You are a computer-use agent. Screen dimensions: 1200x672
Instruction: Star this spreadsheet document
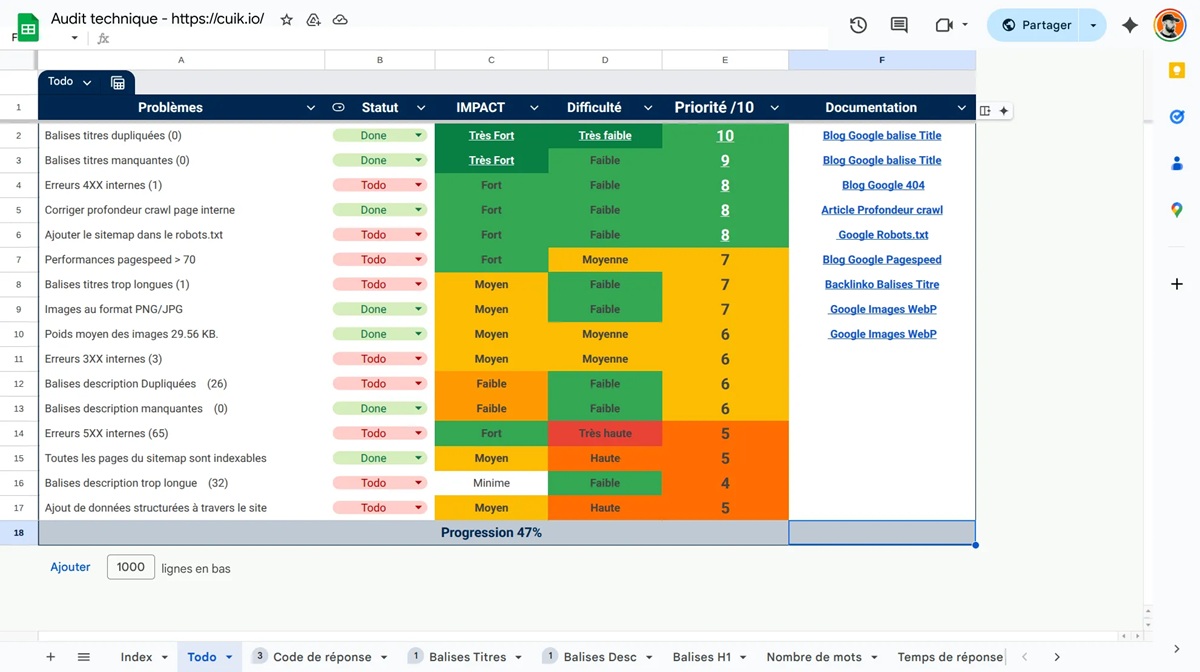[x=287, y=19]
